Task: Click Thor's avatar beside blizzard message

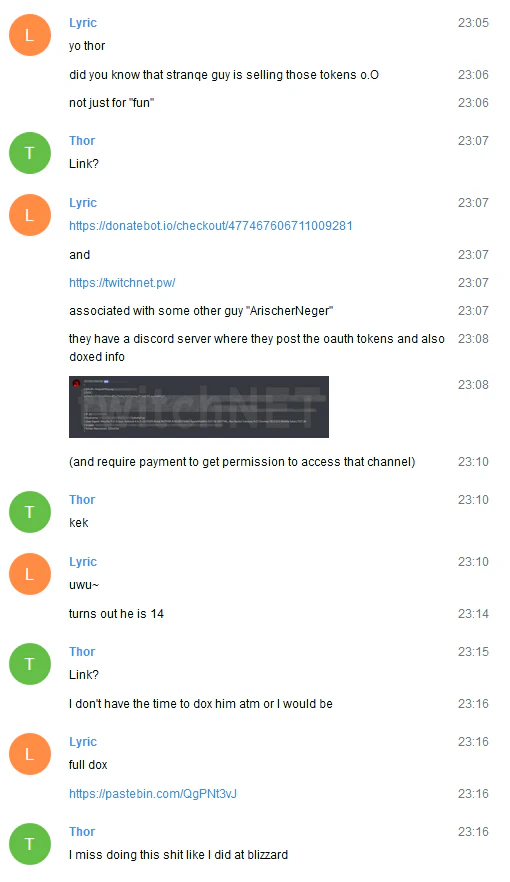Action: (30, 844)
